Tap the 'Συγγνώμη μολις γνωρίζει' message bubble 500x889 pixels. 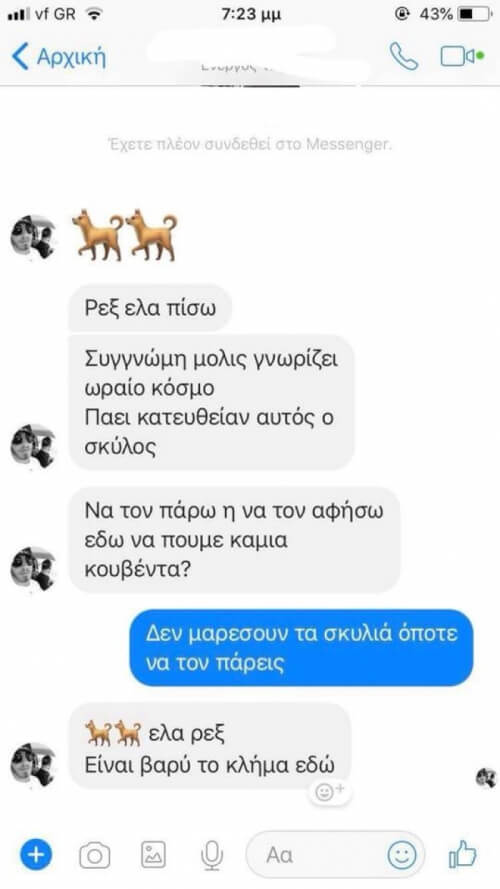(x=211, y=403)
